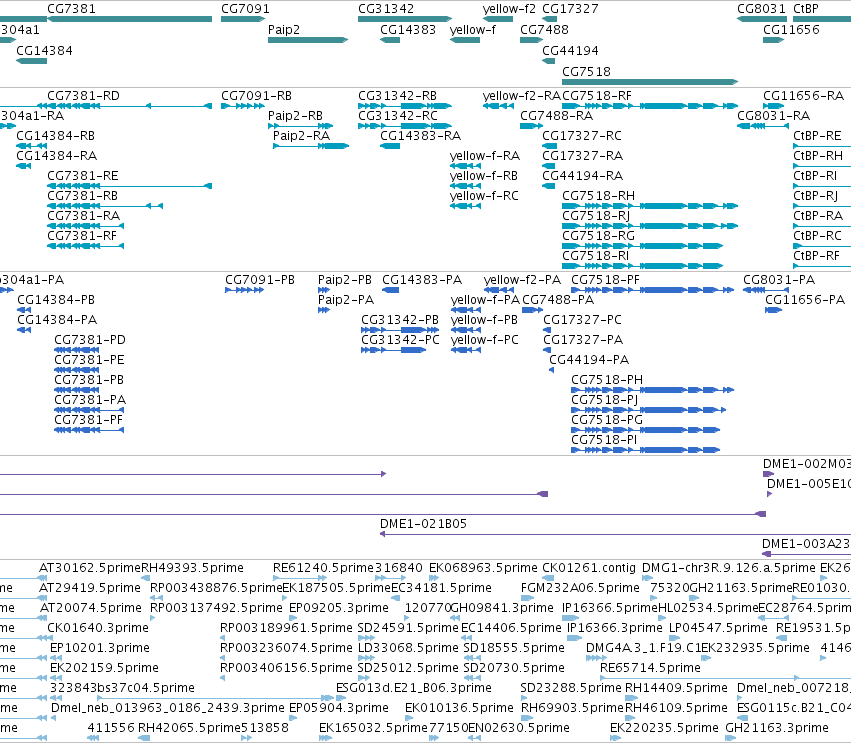Click the yellow-f-RB transcript label
Screen dimensions: 851x743
[x=484, y=176]
